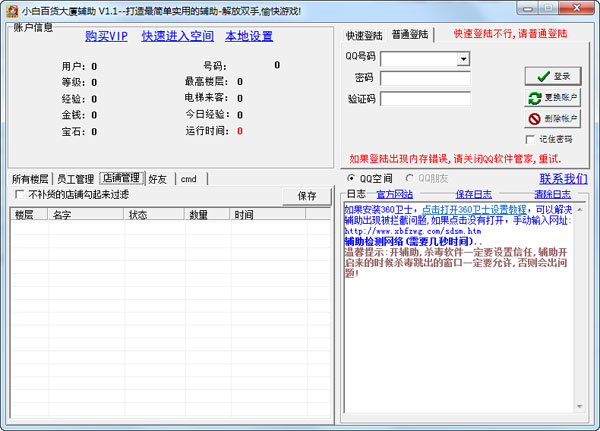Click the 清除日志 clear log link
This screenshot has height=431, width=600.
point(553,194)
